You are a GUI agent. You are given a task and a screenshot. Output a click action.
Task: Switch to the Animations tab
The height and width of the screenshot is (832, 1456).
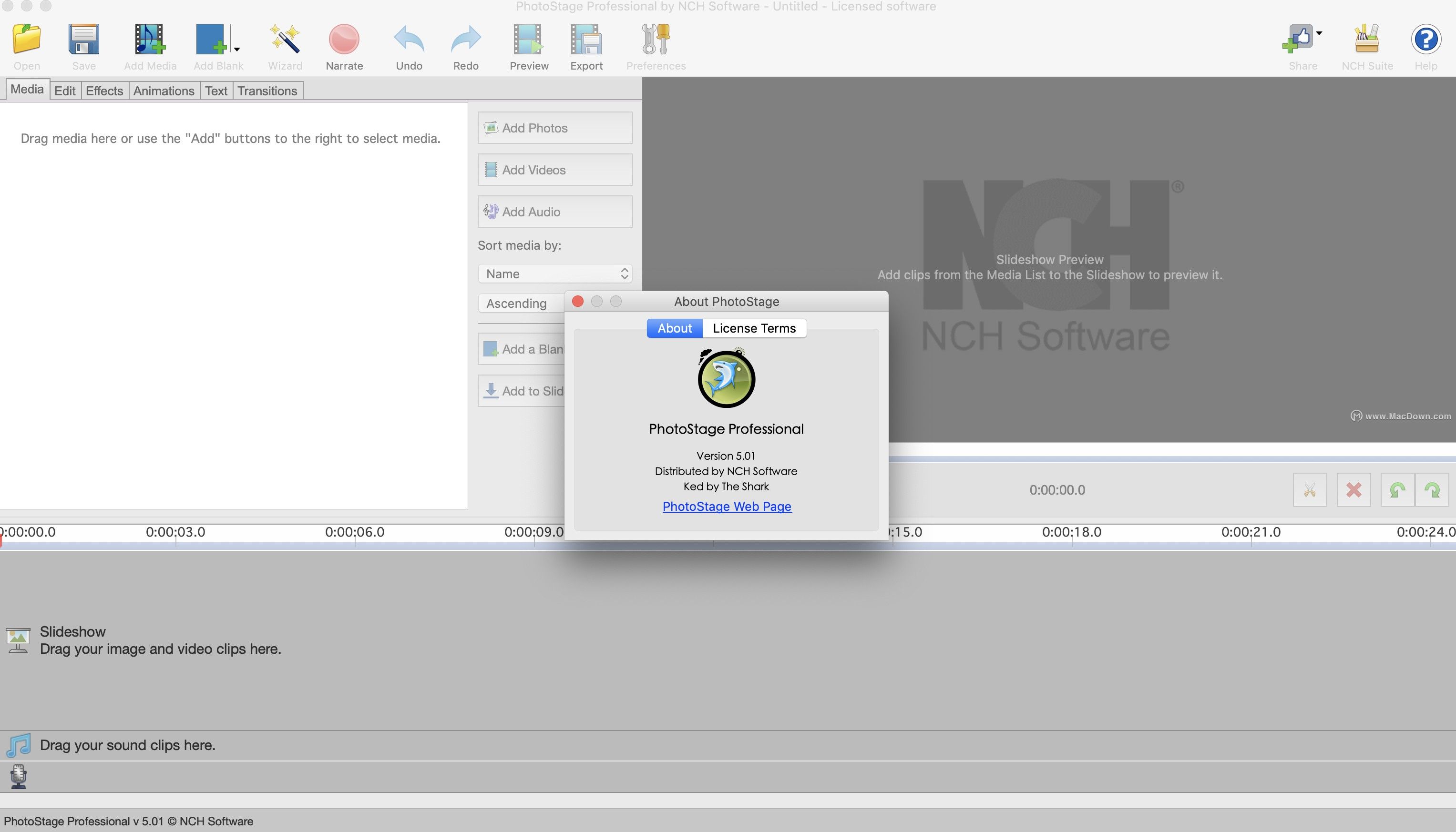click(164, 91)
